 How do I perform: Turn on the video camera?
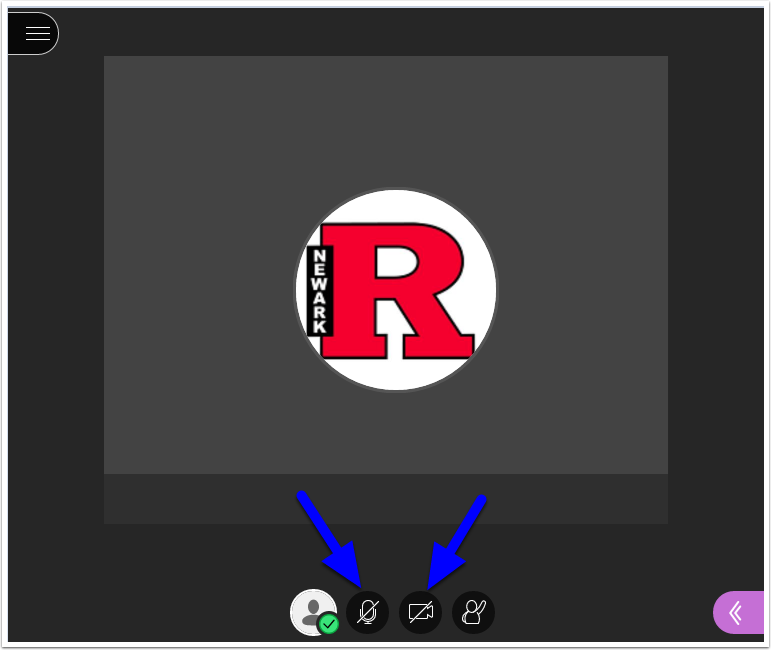(420, 612)
